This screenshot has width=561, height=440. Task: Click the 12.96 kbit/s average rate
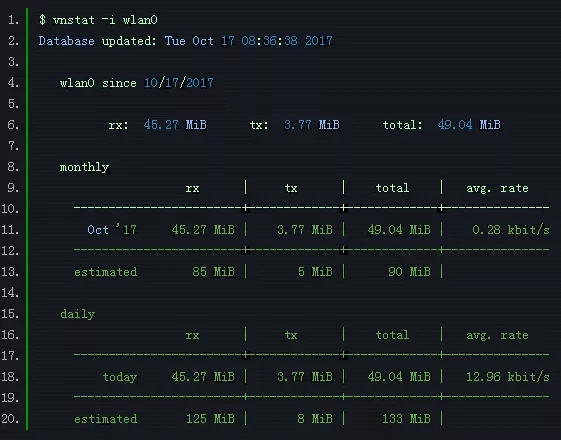[507, 377]
